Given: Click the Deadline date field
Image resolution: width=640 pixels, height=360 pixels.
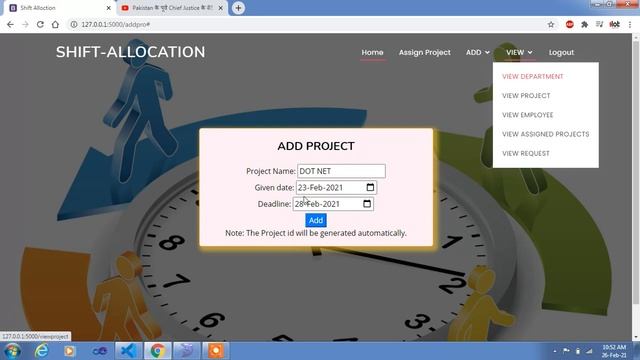Looking at the screenshot, I should coord(333,204).
